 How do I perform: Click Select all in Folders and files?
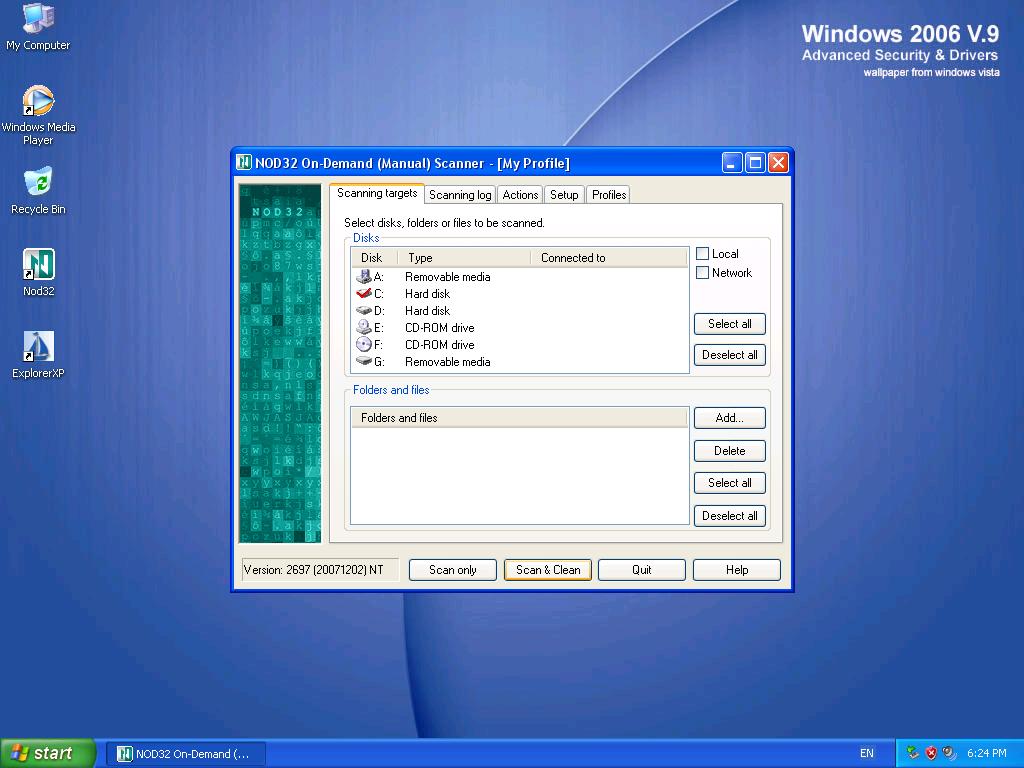[729, 483]
